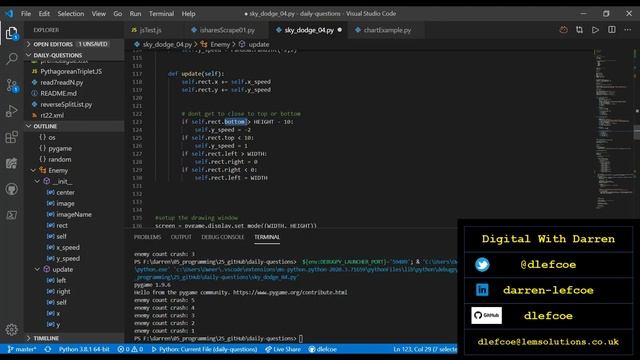
Task: Switch to the Problems panel tab
Action: tap(147, 237)
